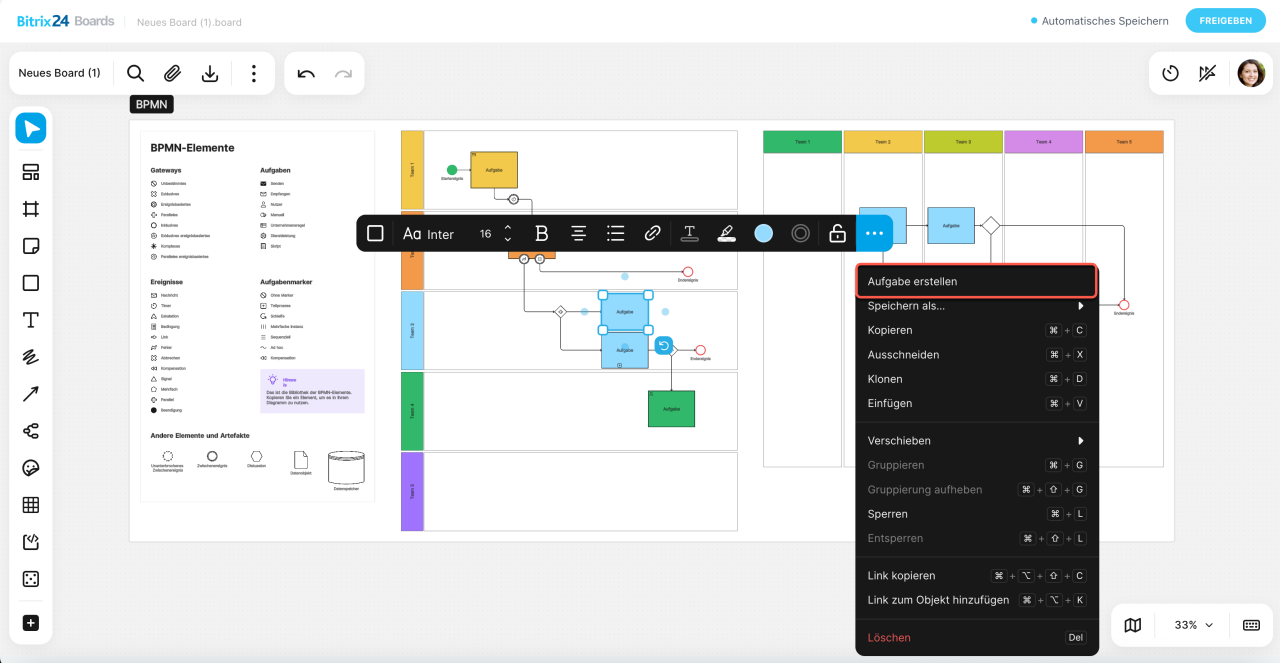Click the plus add-more tools button
This screenshot has height=663, width=1280.
coord(31,623)
